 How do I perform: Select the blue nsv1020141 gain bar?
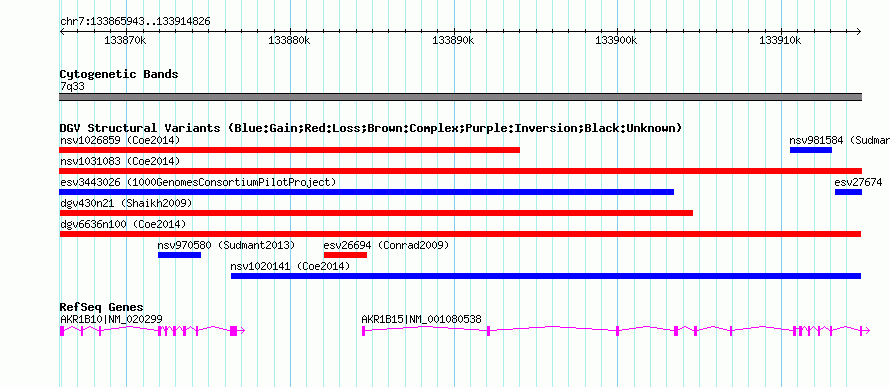click(546, 276)
